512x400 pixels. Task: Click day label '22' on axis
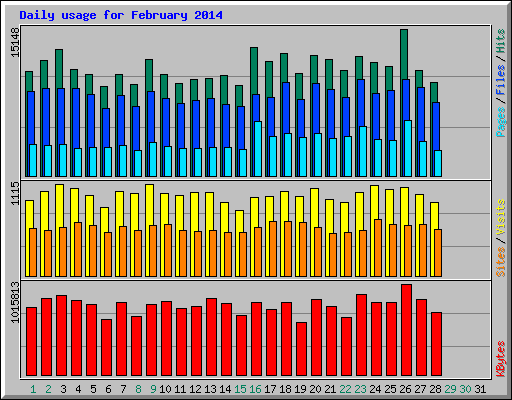(345, 389)
